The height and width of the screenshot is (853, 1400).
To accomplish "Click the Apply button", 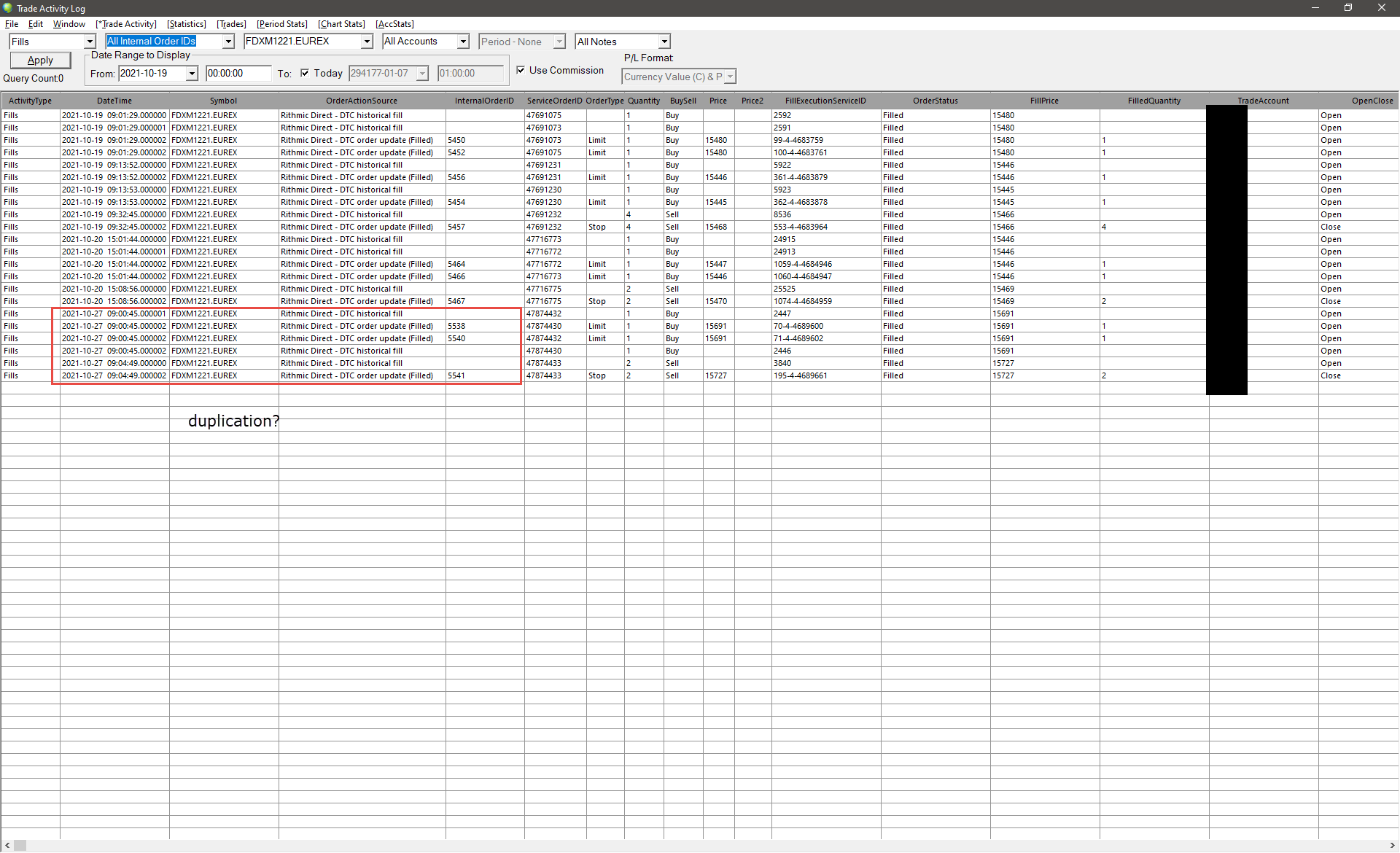I will coord(40,61).
